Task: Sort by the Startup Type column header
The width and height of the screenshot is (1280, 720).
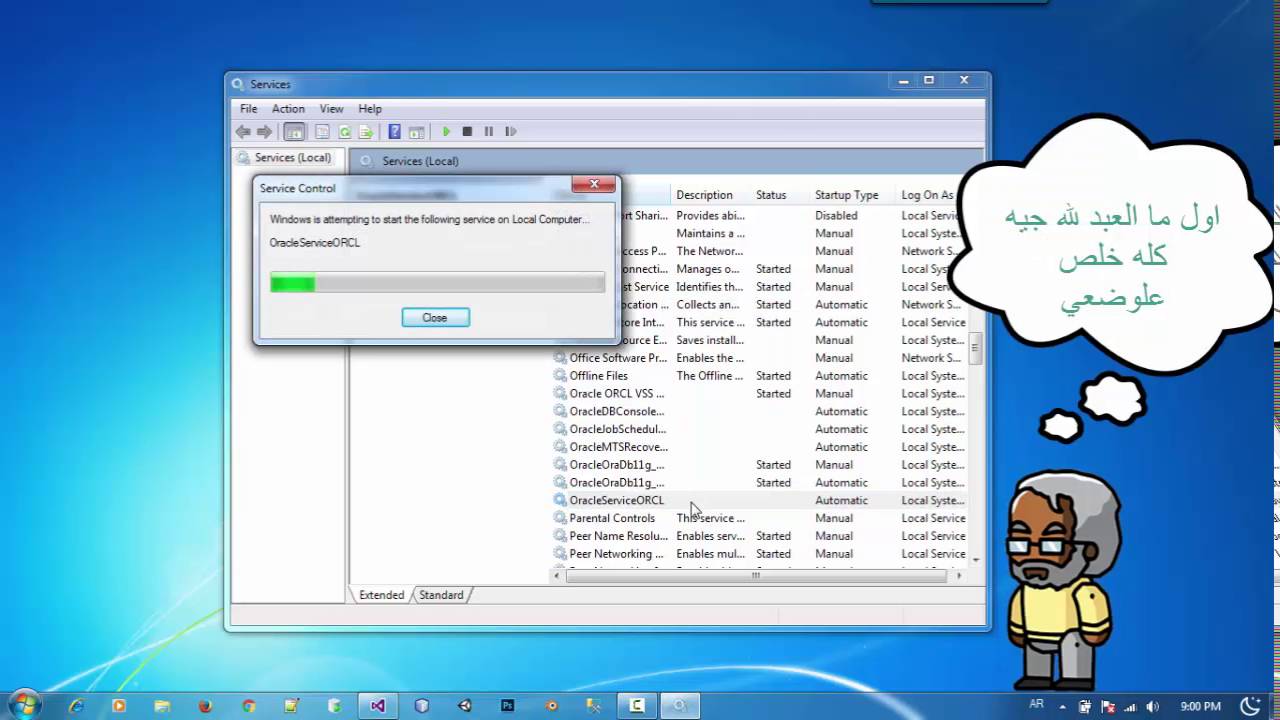Action: (846, 195)
